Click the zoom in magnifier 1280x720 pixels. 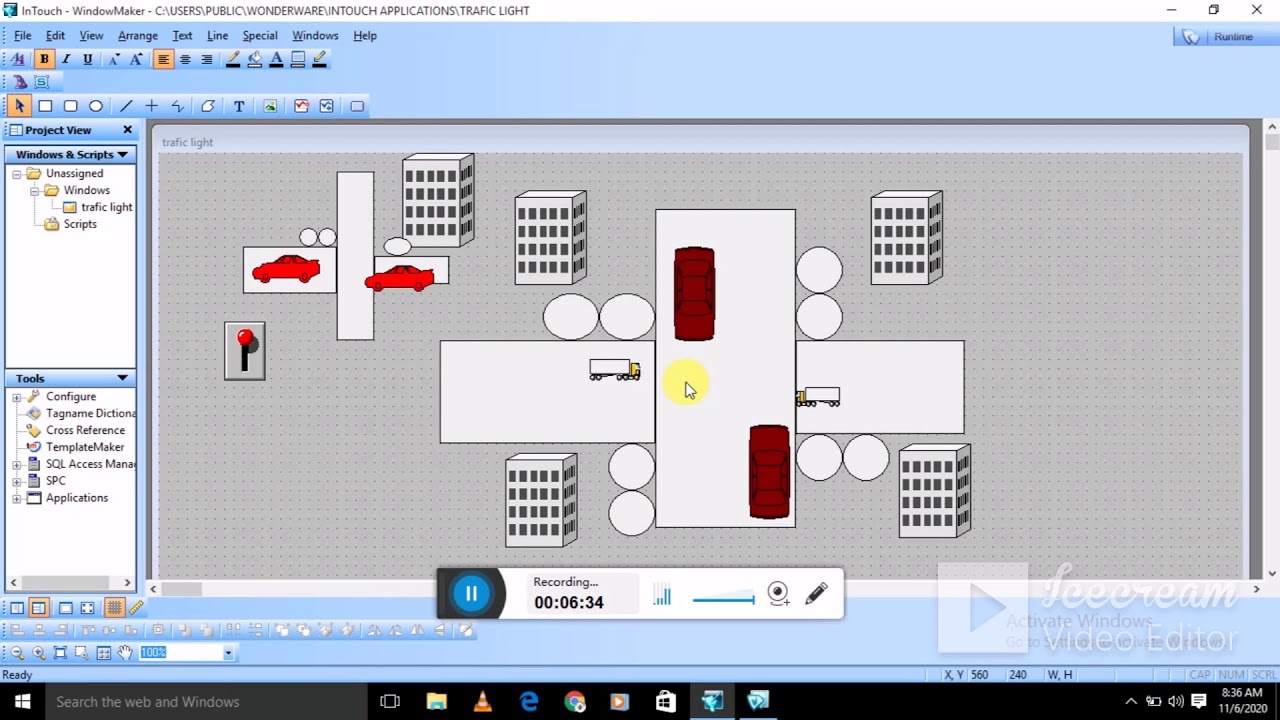click(38, 653)
